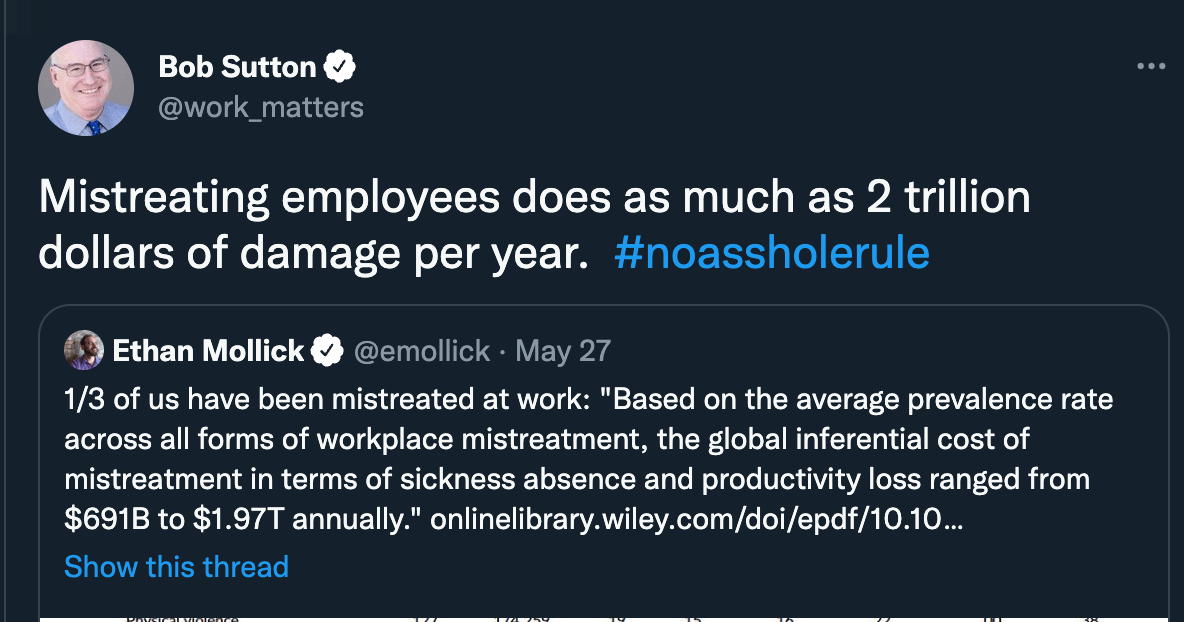This screenshot has height=622, width=1184.
Task: Open the @emollick handle
Action: 422,352
